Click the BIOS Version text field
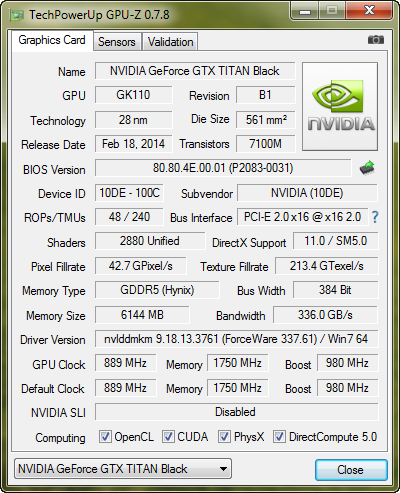400x493 pixels. [x=223, y=168]
